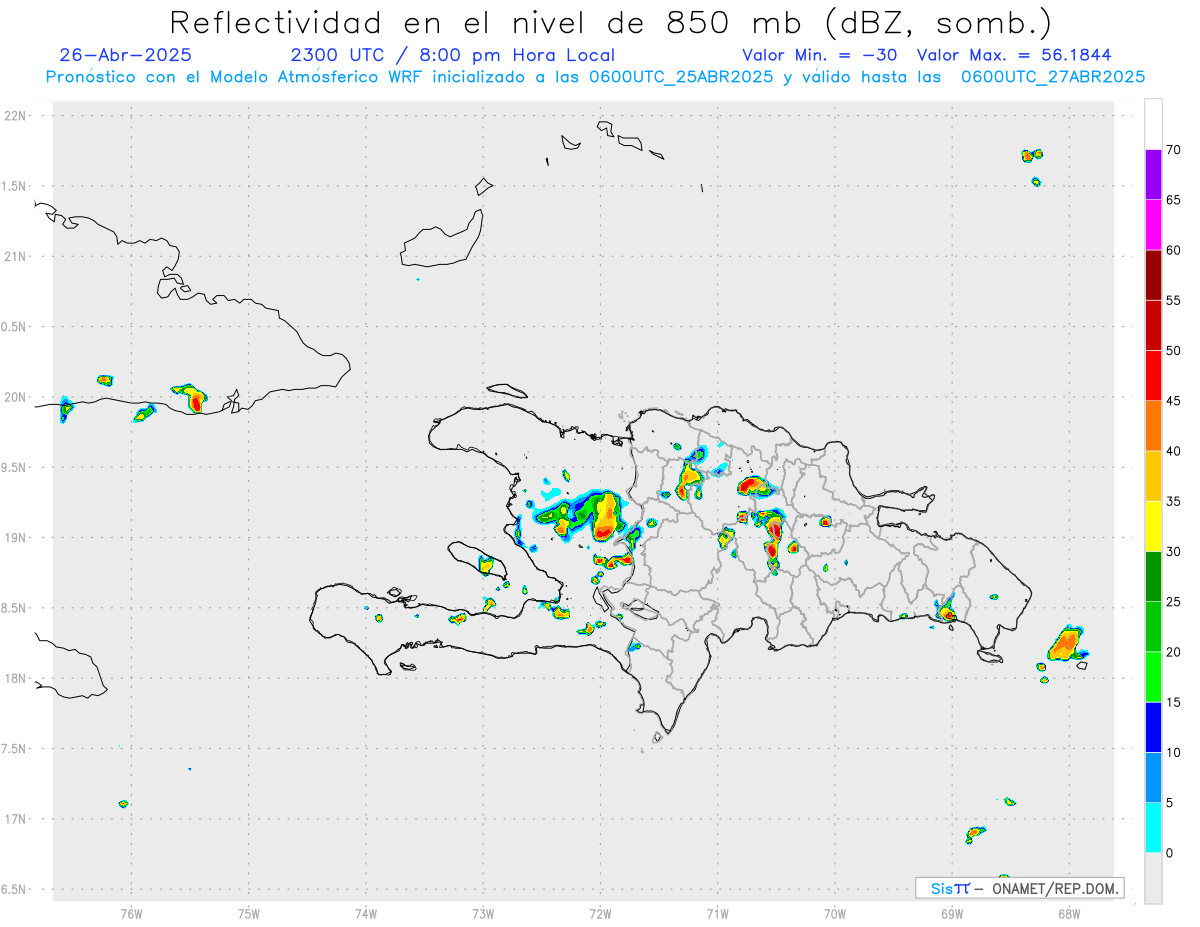Select the date text '26-Abr-2025'
Viewport: 1200px width, 927px height.
click(126, 55)
